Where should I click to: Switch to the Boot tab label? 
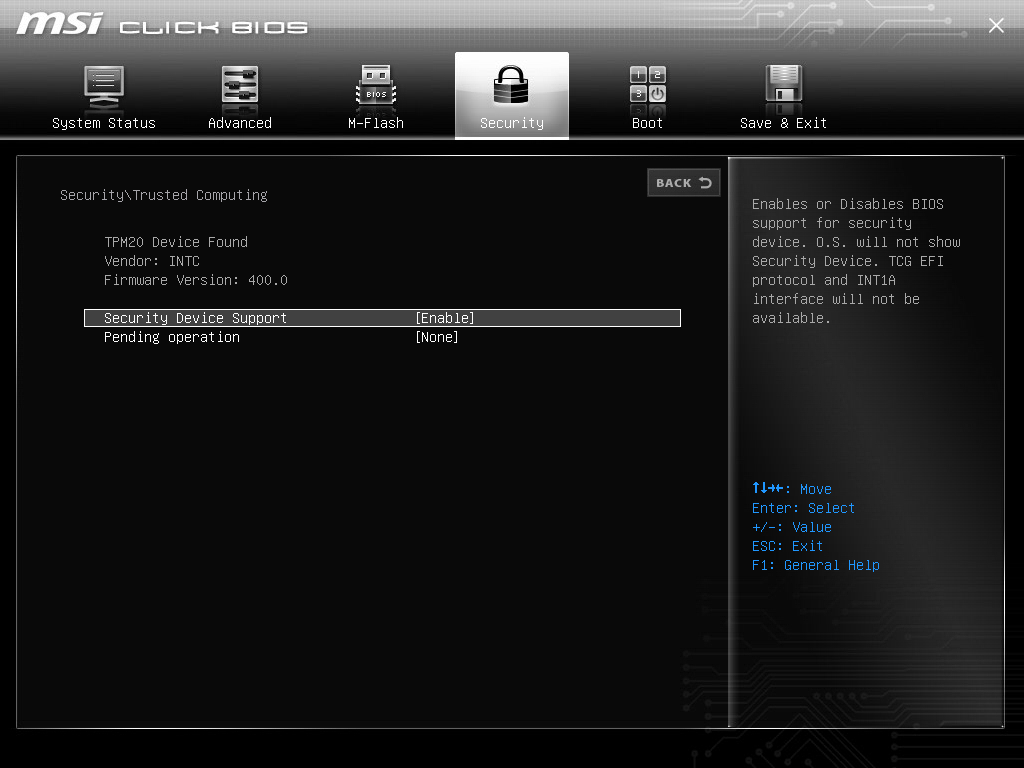[647, 123]
